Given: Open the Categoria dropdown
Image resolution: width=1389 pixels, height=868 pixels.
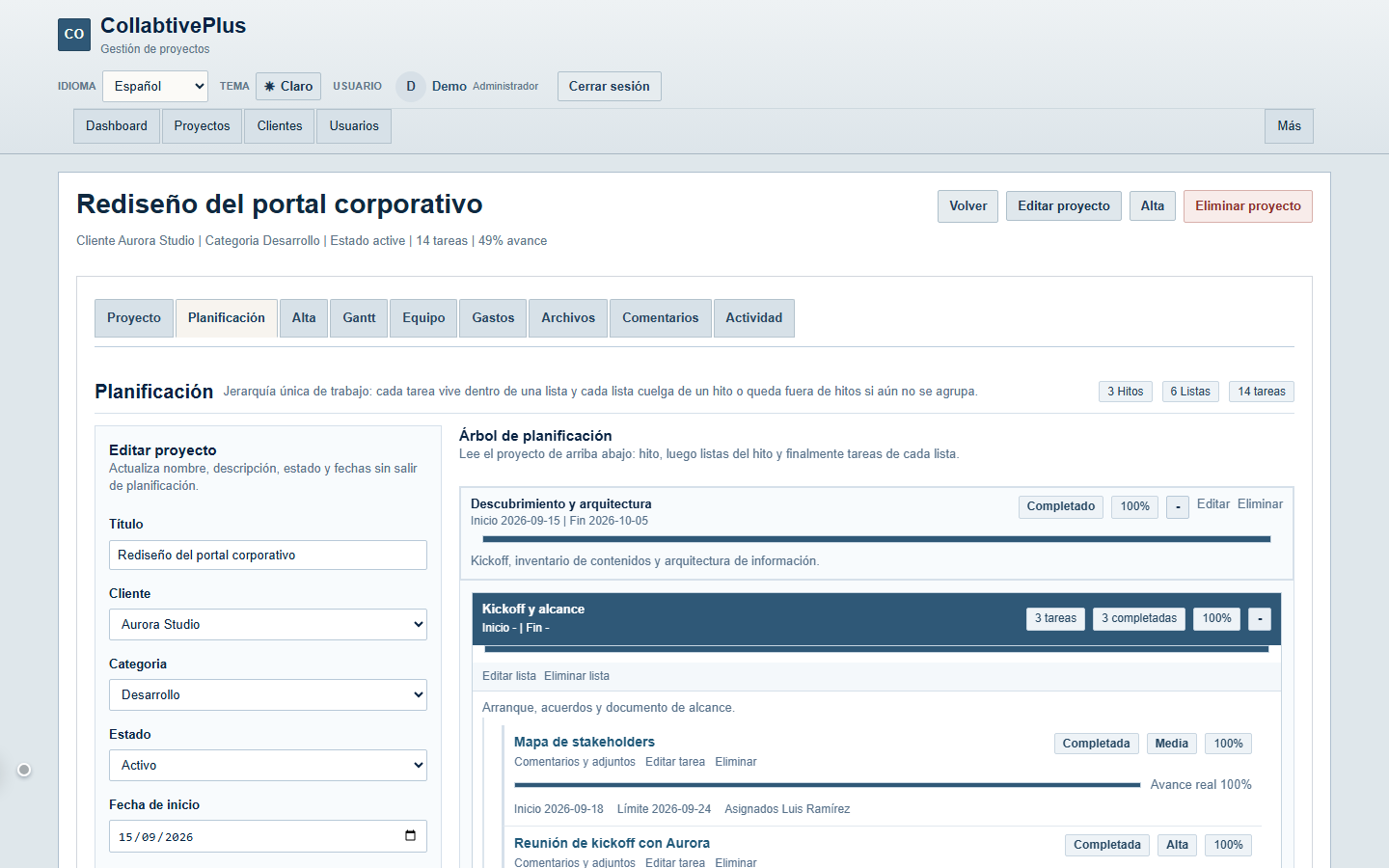Looking at the screenshot, I should pos(268,694).
